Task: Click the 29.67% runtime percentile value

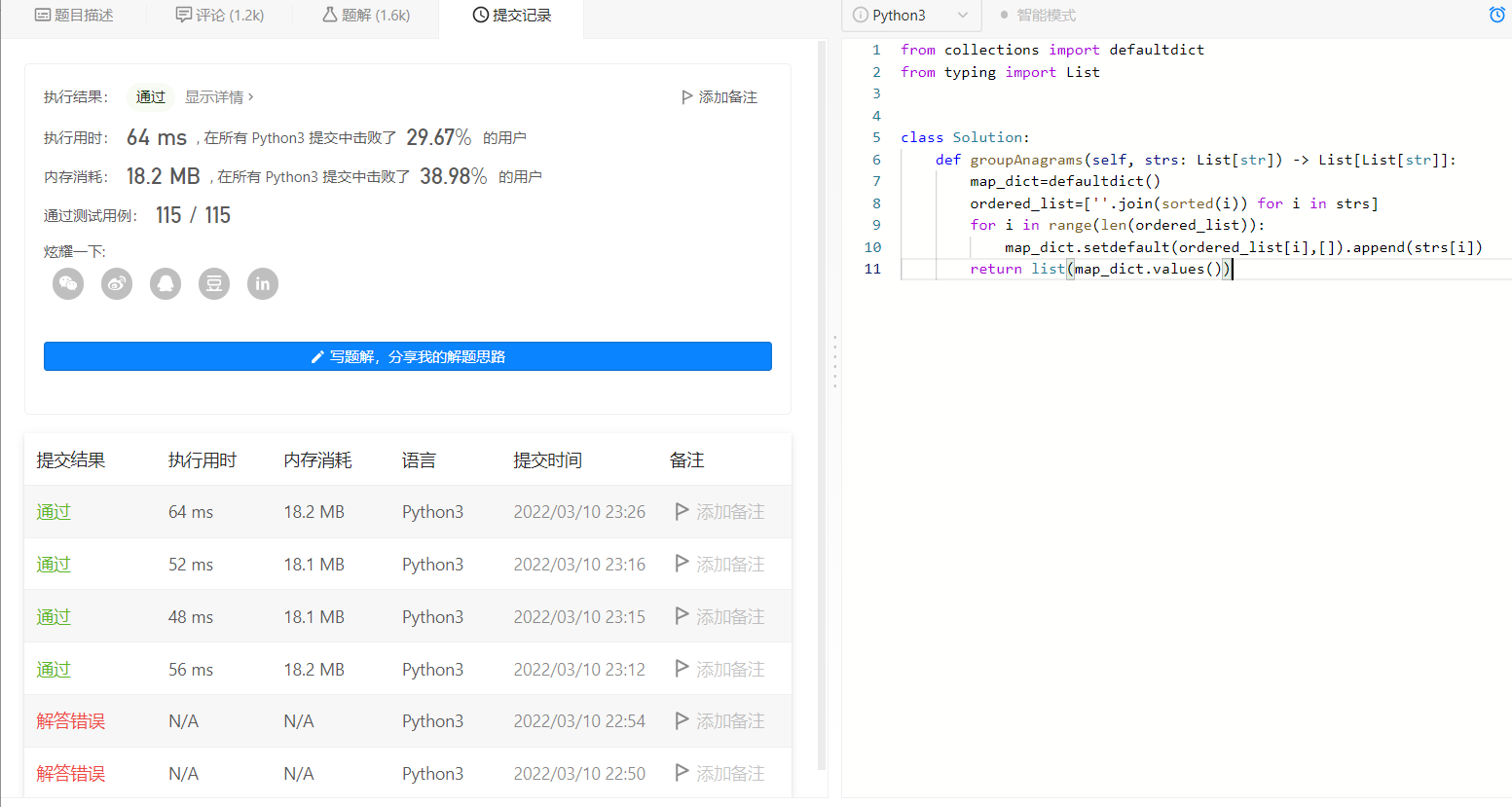Action: click(439, 137)
